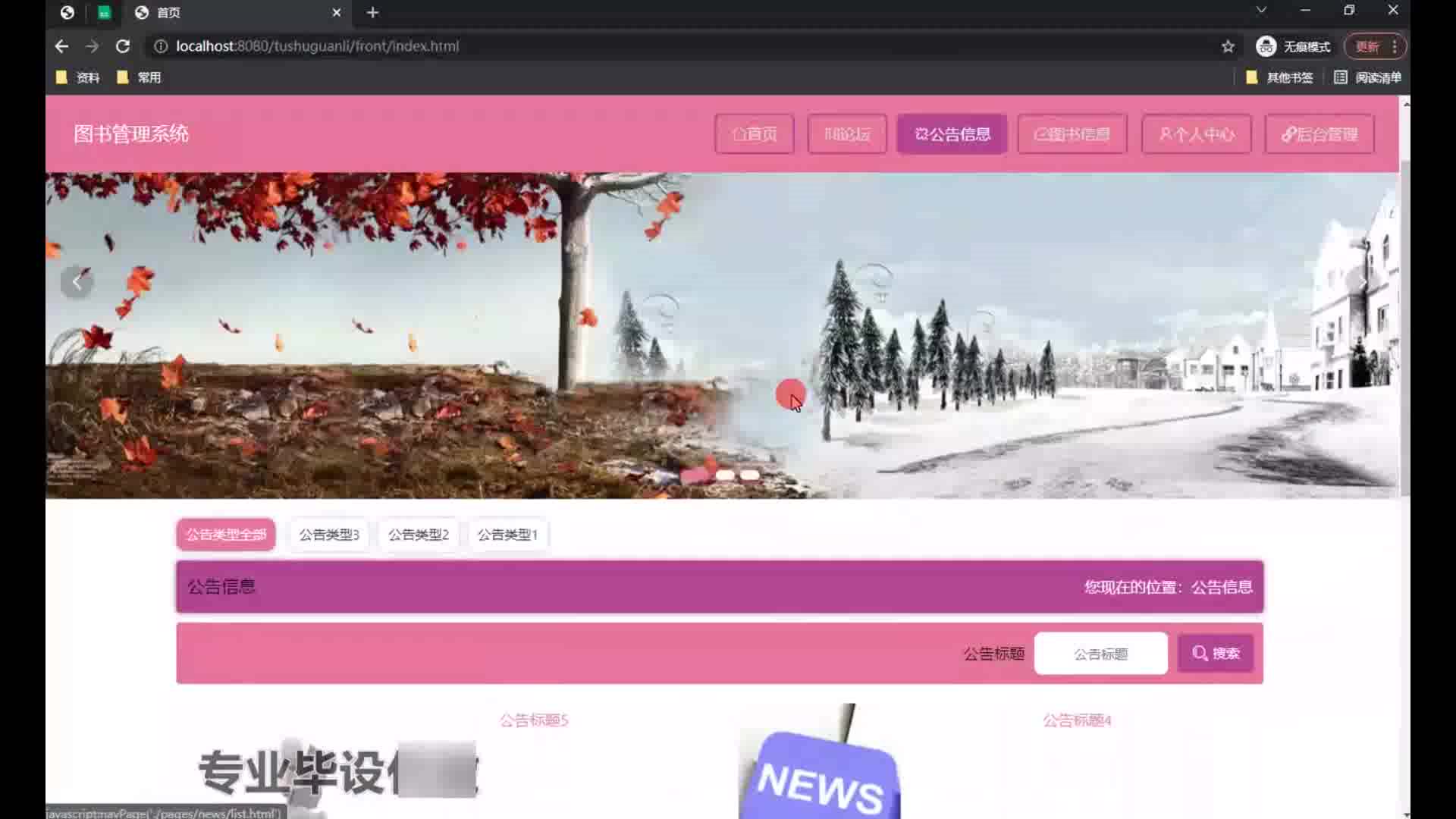Open site information icon in address bar
The height and width of the screenshot is (819, 1456).
[x=161, y=46]
